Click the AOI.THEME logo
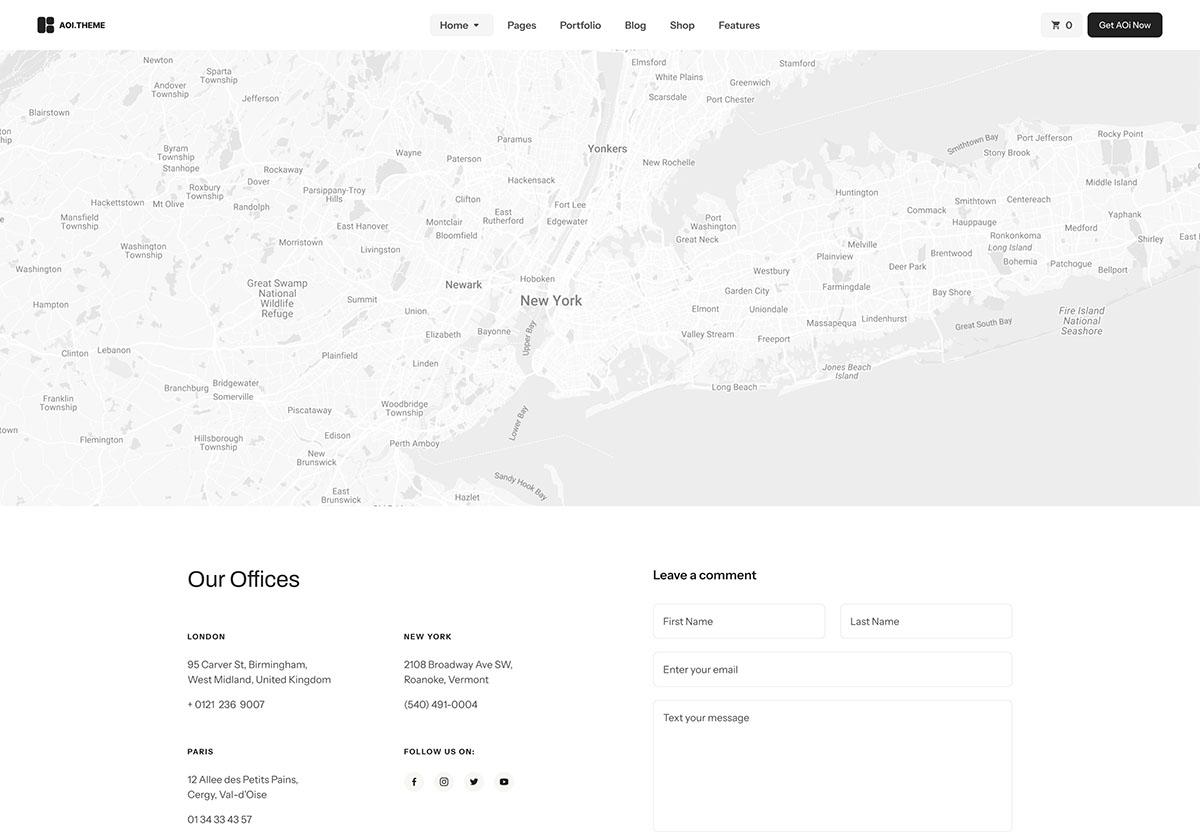 (70, 25)
